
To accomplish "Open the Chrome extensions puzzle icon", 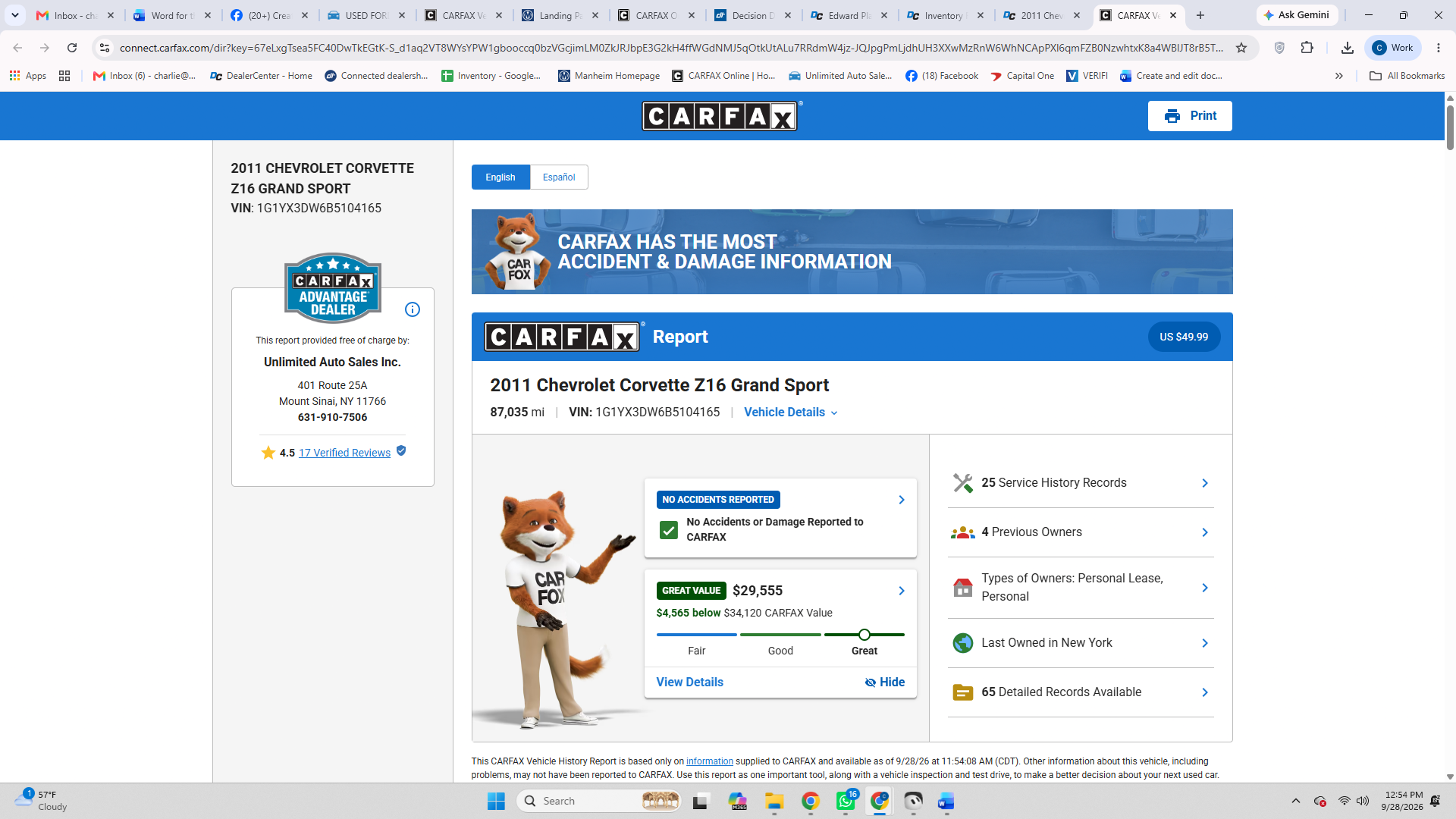I will [x=1307, y=48].
